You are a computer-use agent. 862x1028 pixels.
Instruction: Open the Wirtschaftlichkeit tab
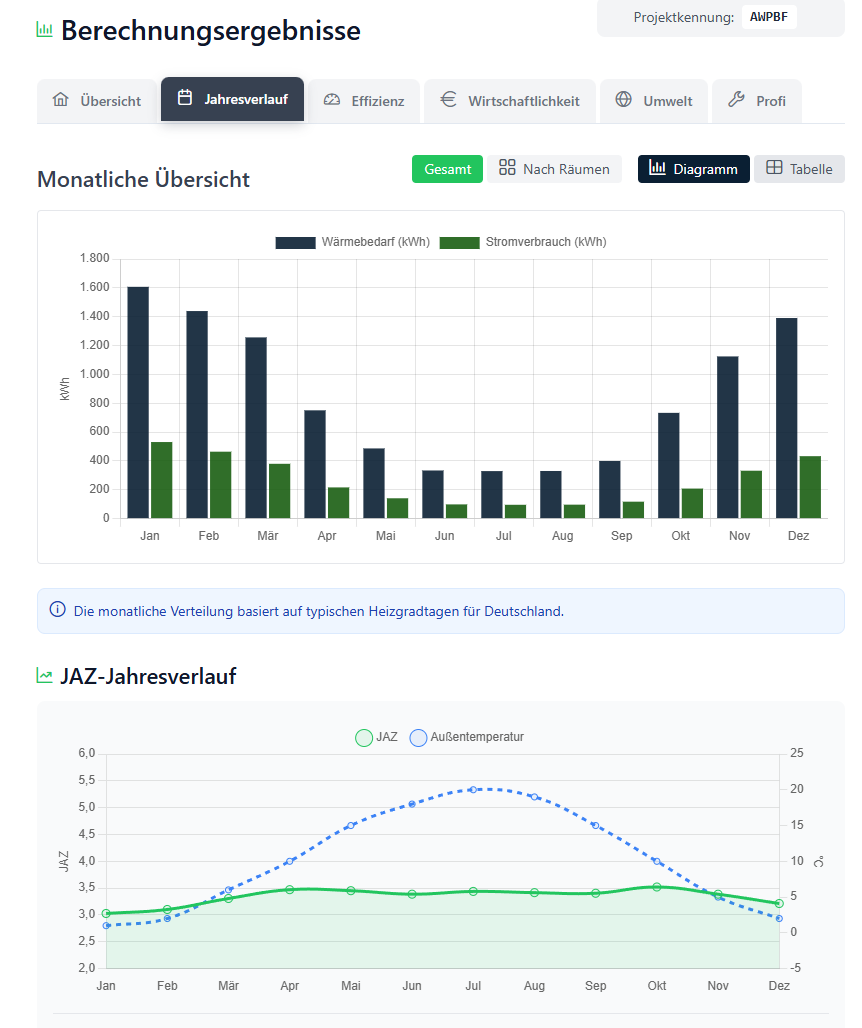click(x=510, y=101)
